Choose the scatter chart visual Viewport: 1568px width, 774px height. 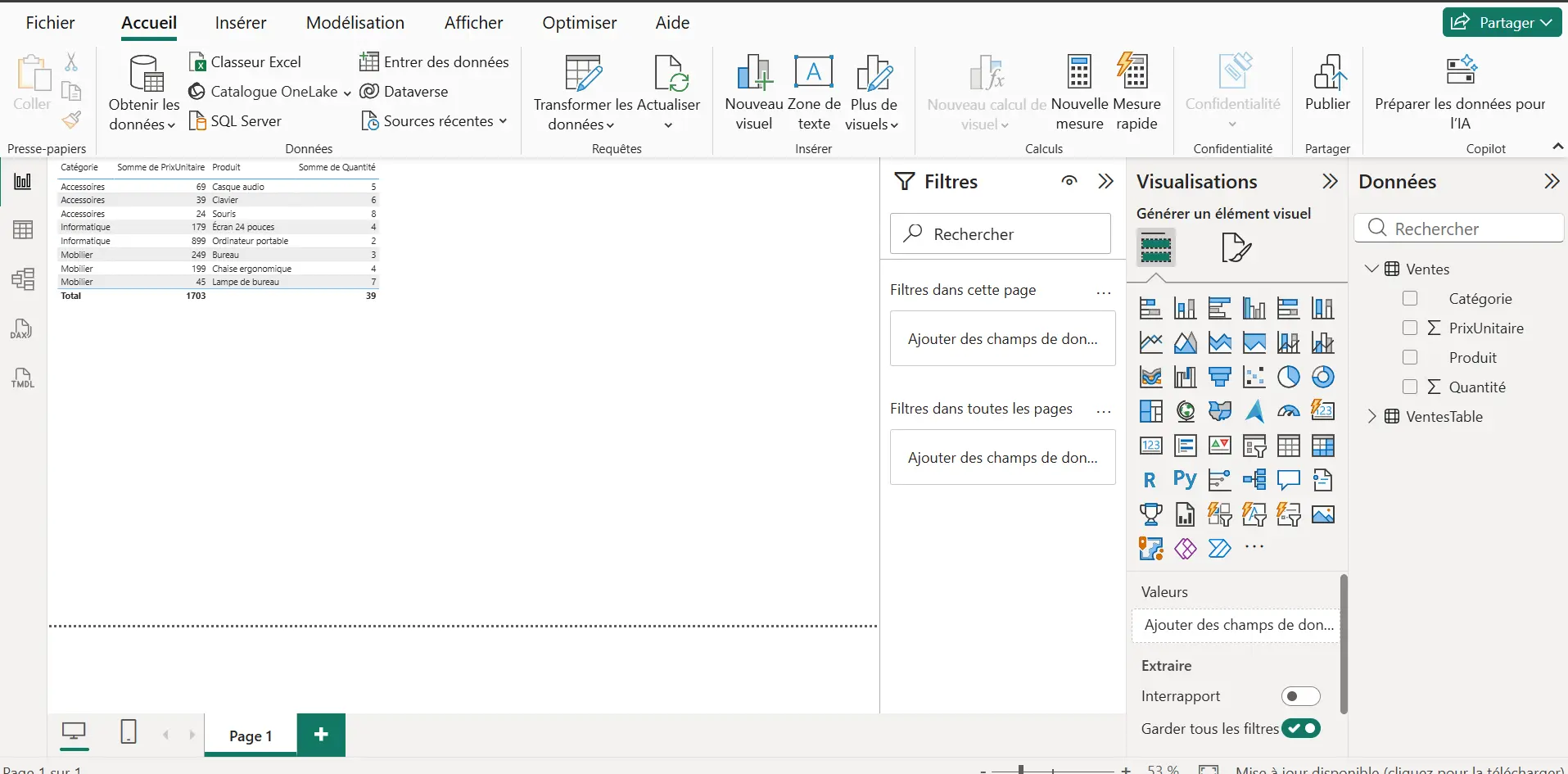(1254, 377)
